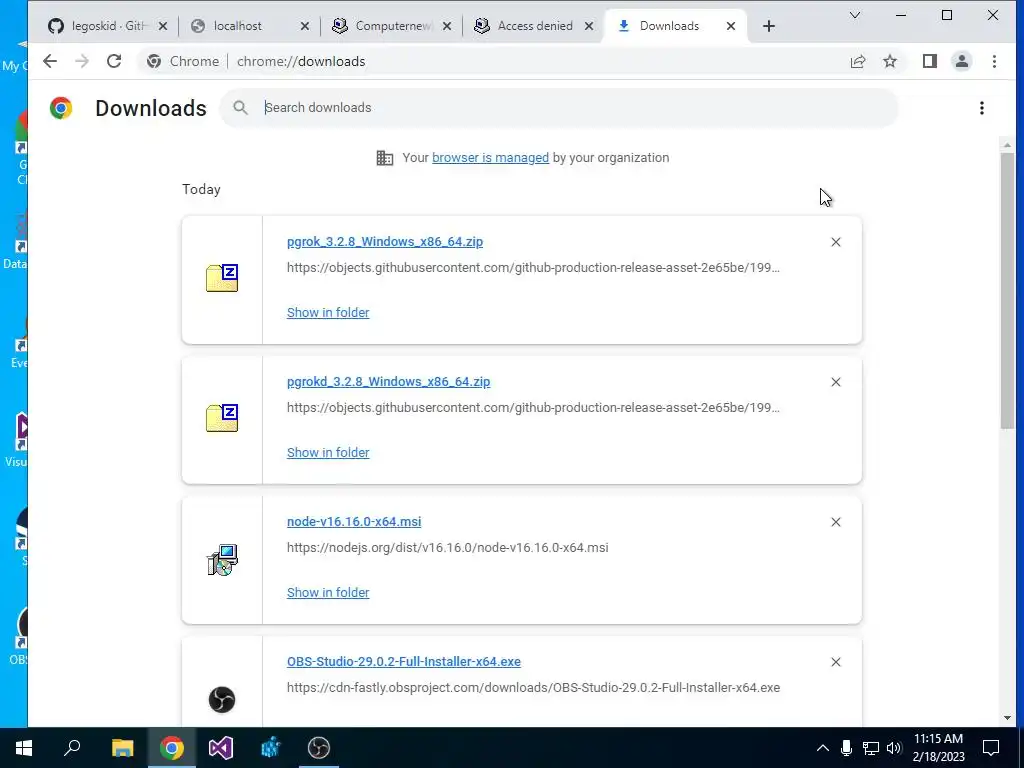The image size is (1024, 768).
Task: Open the Downloads page more actions menu
Action: click(982, 108)
